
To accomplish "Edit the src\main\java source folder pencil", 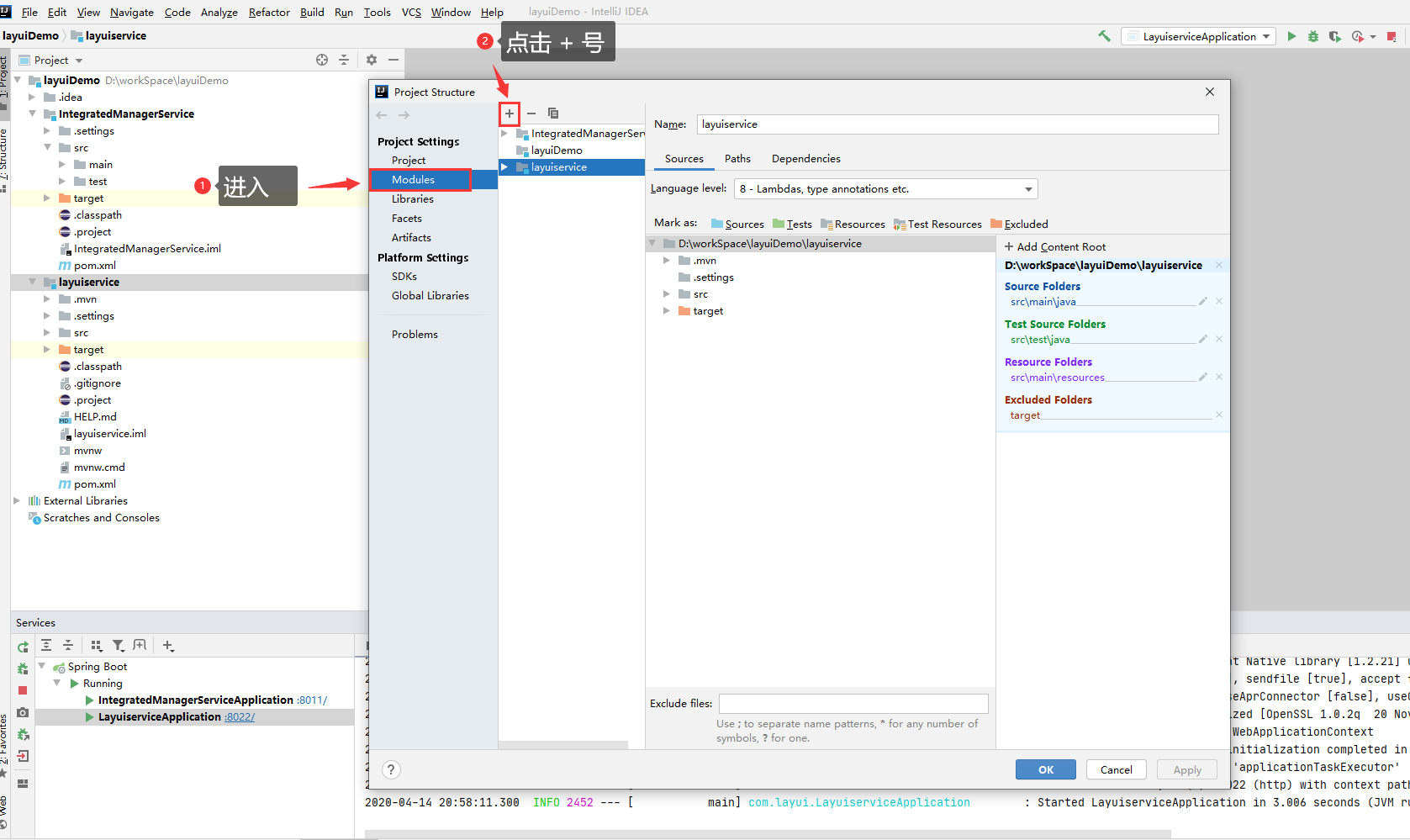I will tap(1203, 301).
